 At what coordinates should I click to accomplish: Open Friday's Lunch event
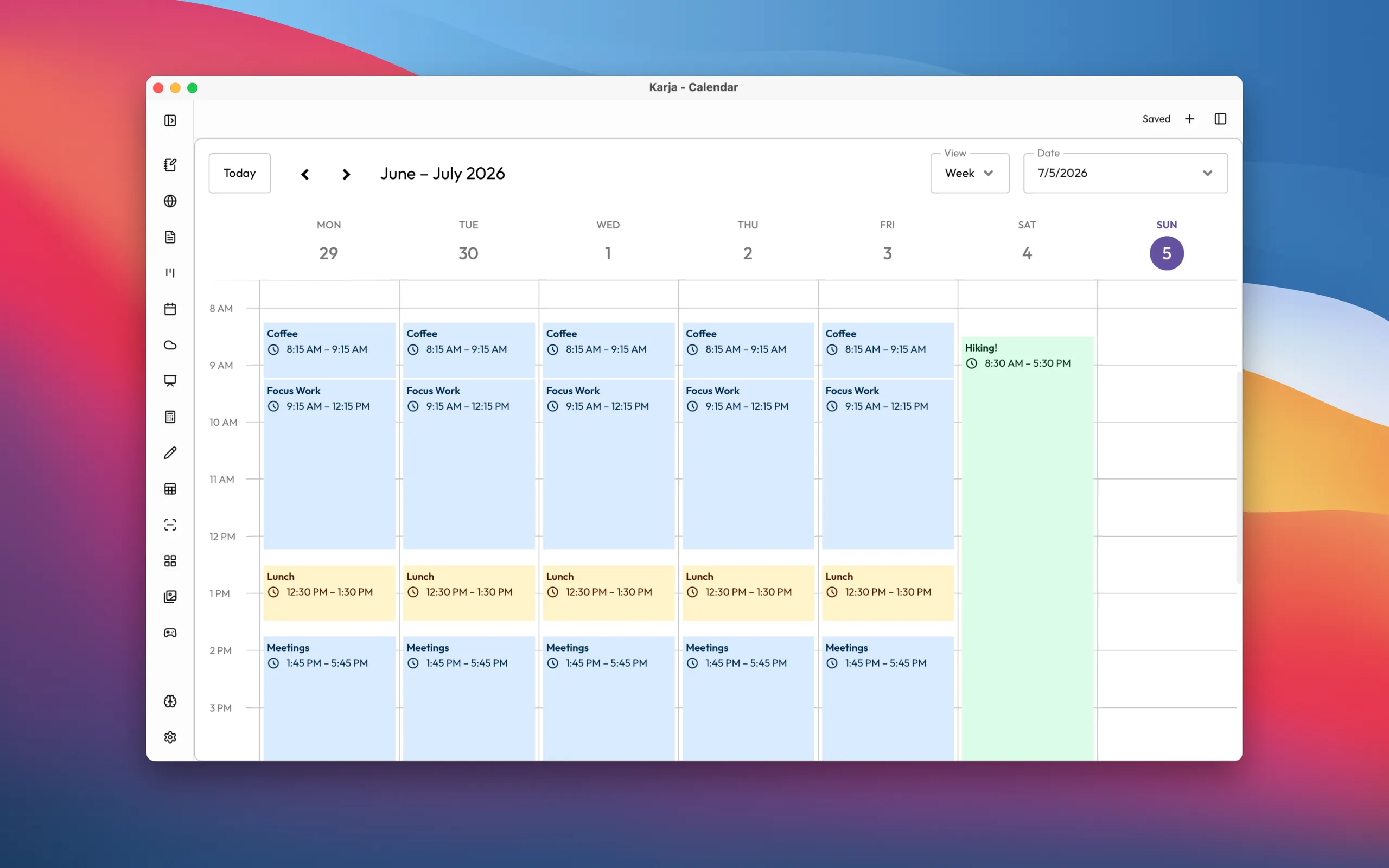pos(887,592)
